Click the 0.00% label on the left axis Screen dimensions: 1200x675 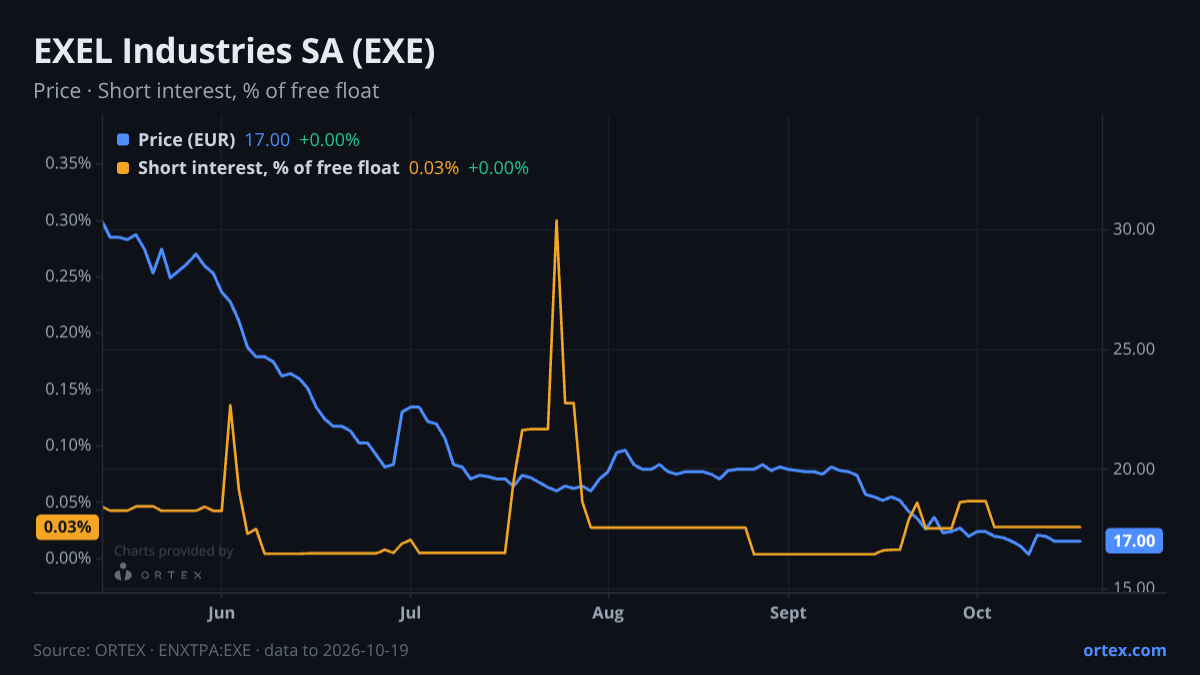68,558
